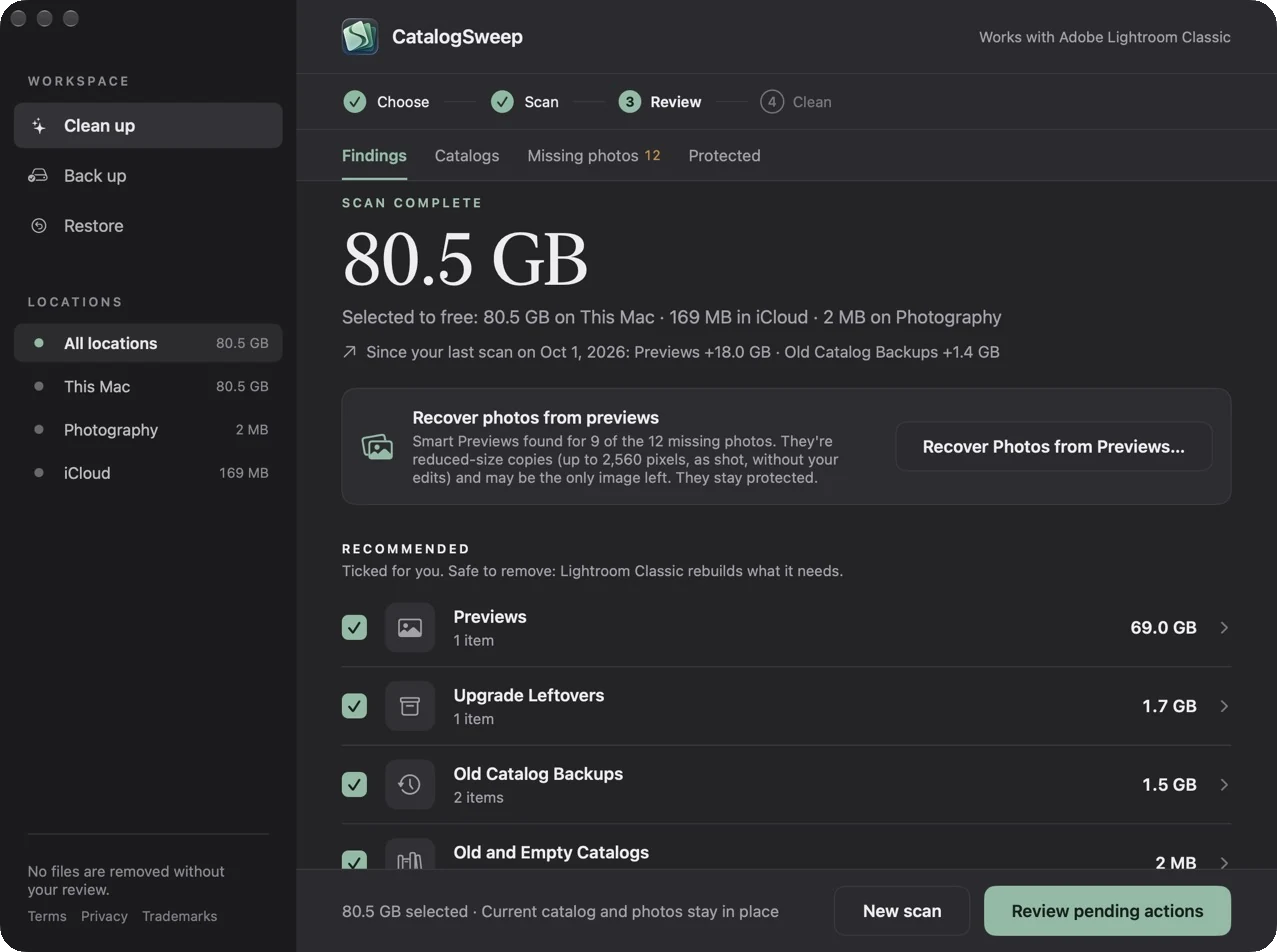Select the Photography location
The width and height of the screenshot is (1277, 952).
click(x=148, y=430)
